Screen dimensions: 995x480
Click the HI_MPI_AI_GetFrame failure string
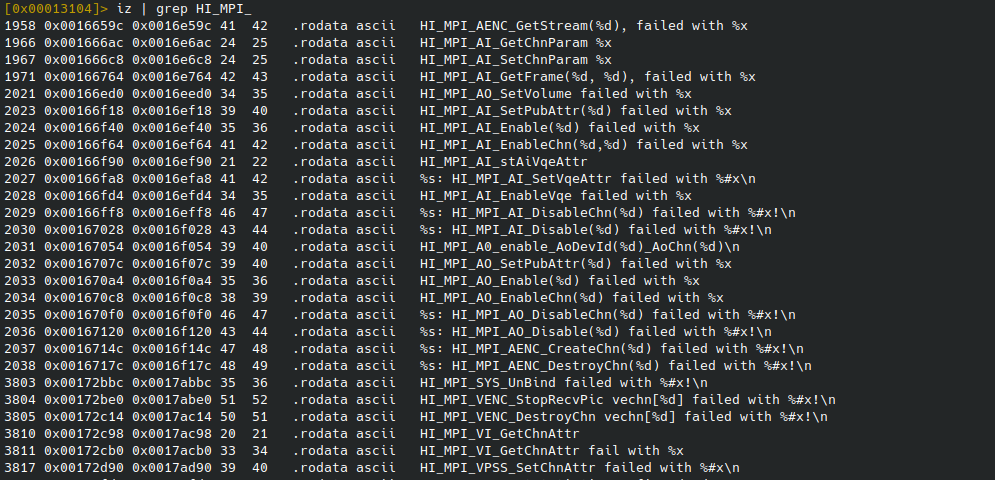coord(587,76)
